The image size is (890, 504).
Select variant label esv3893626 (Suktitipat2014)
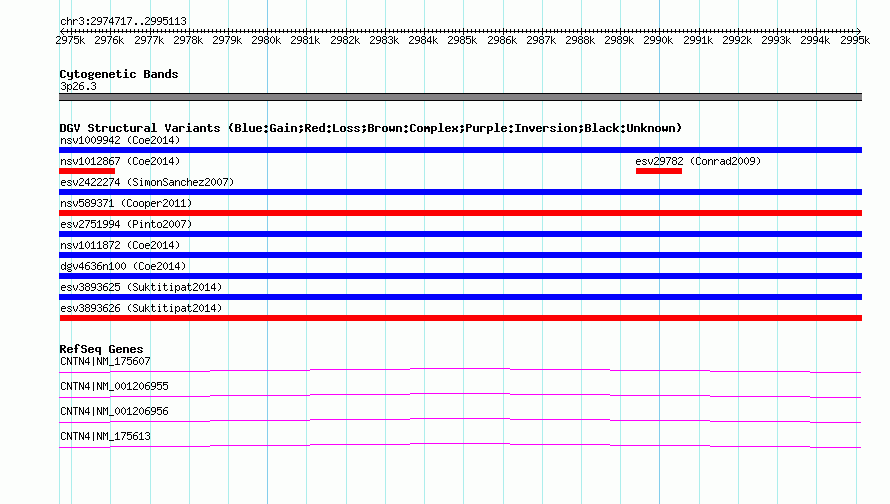(x=141, y=308)
